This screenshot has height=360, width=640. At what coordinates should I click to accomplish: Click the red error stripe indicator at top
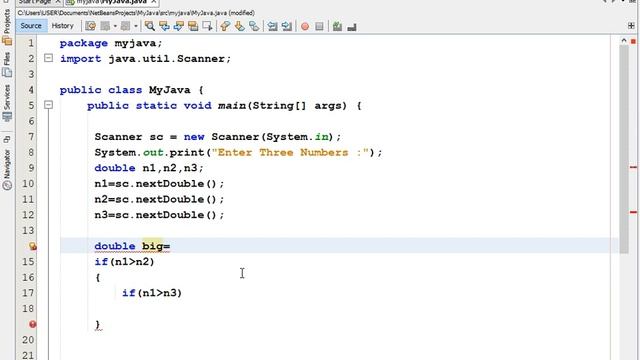coord(633,41)
